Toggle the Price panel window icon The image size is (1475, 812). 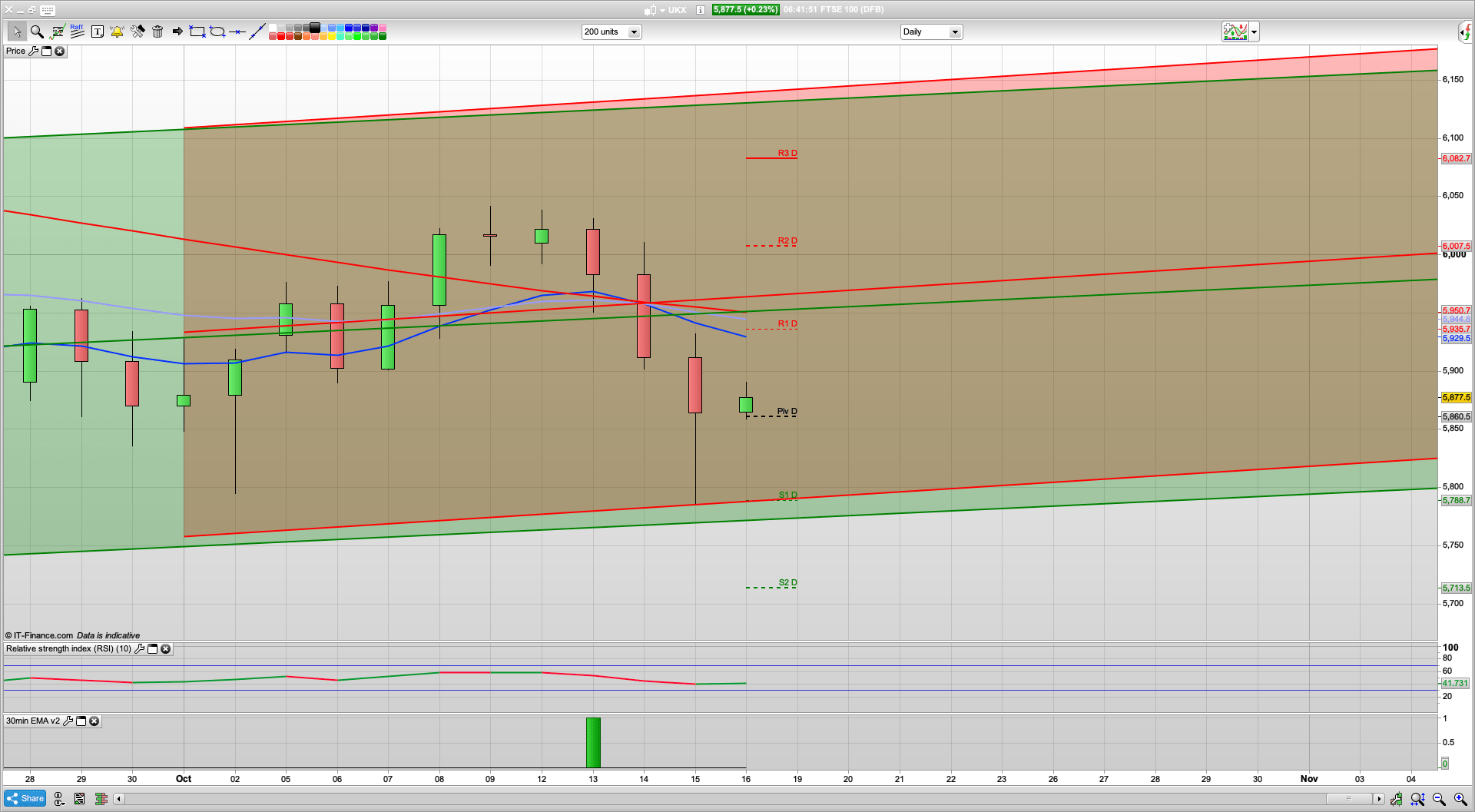[x=46, y=51]
